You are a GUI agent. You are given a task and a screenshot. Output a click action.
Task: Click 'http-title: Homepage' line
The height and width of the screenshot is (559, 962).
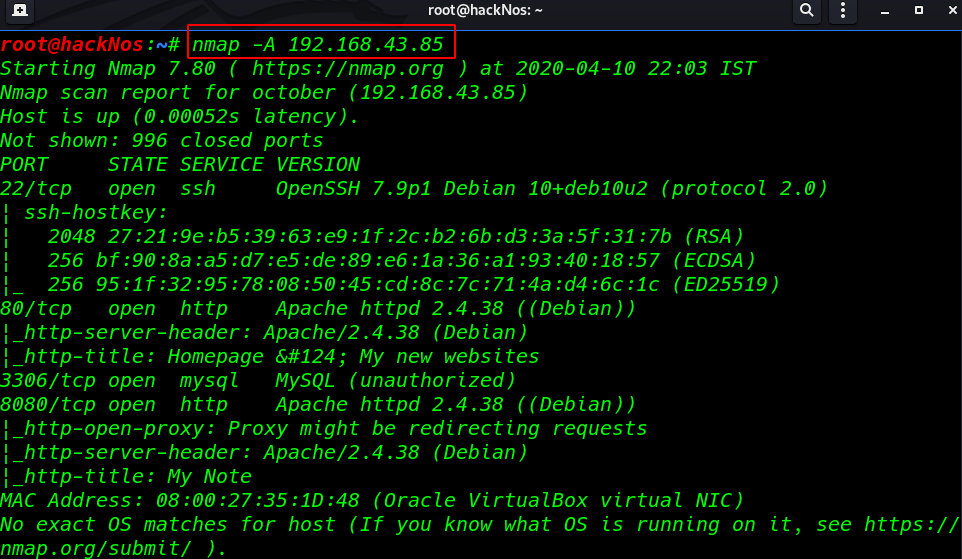click(x=270, y=356)
